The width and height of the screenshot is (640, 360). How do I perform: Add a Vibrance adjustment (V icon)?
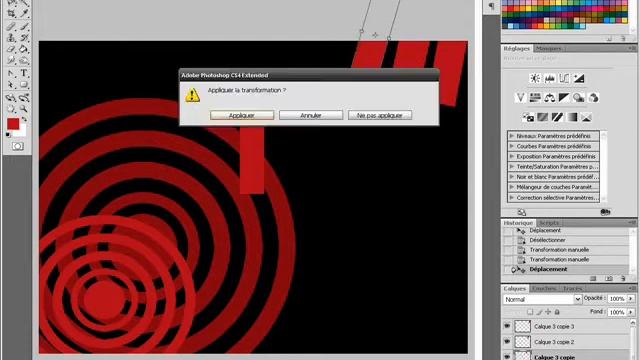click(520, 98)
